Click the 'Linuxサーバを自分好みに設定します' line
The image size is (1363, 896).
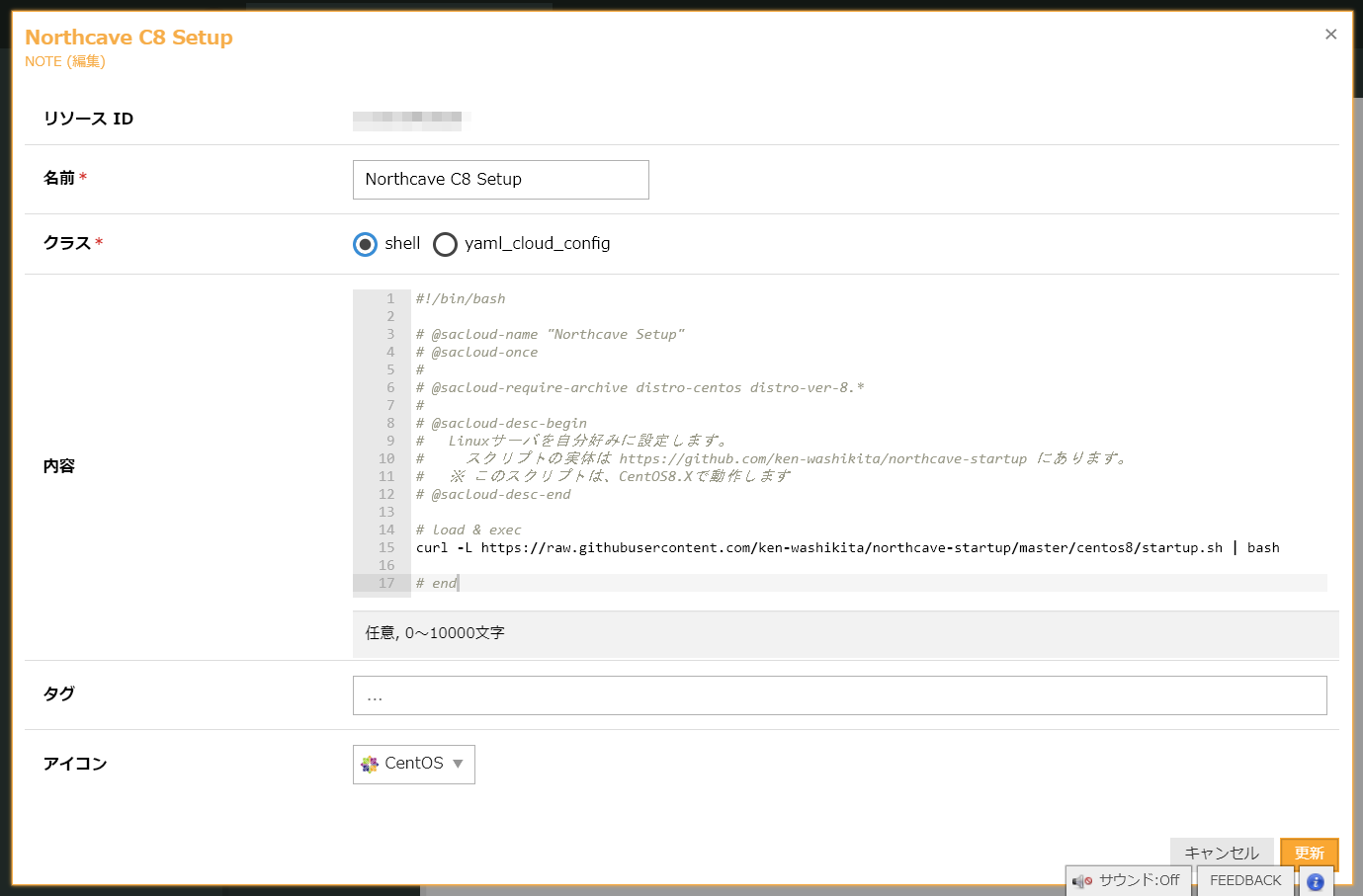pyautogui.click(x=573, y=441)
